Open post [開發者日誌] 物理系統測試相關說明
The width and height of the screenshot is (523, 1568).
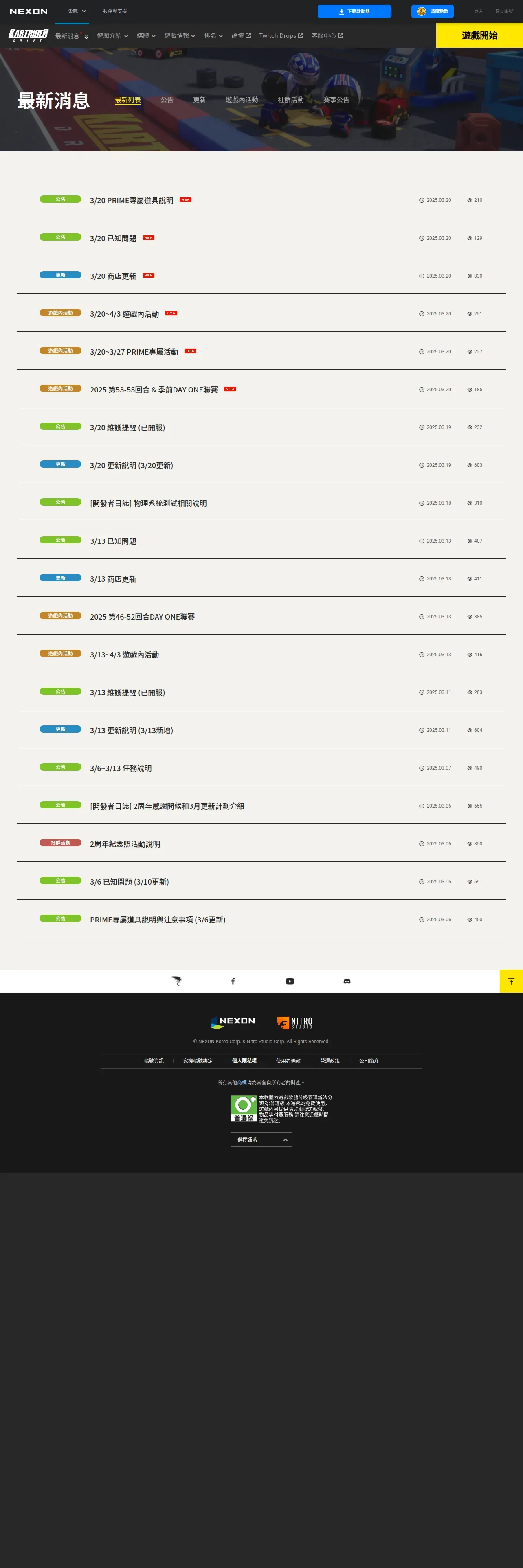pos(149,503)
